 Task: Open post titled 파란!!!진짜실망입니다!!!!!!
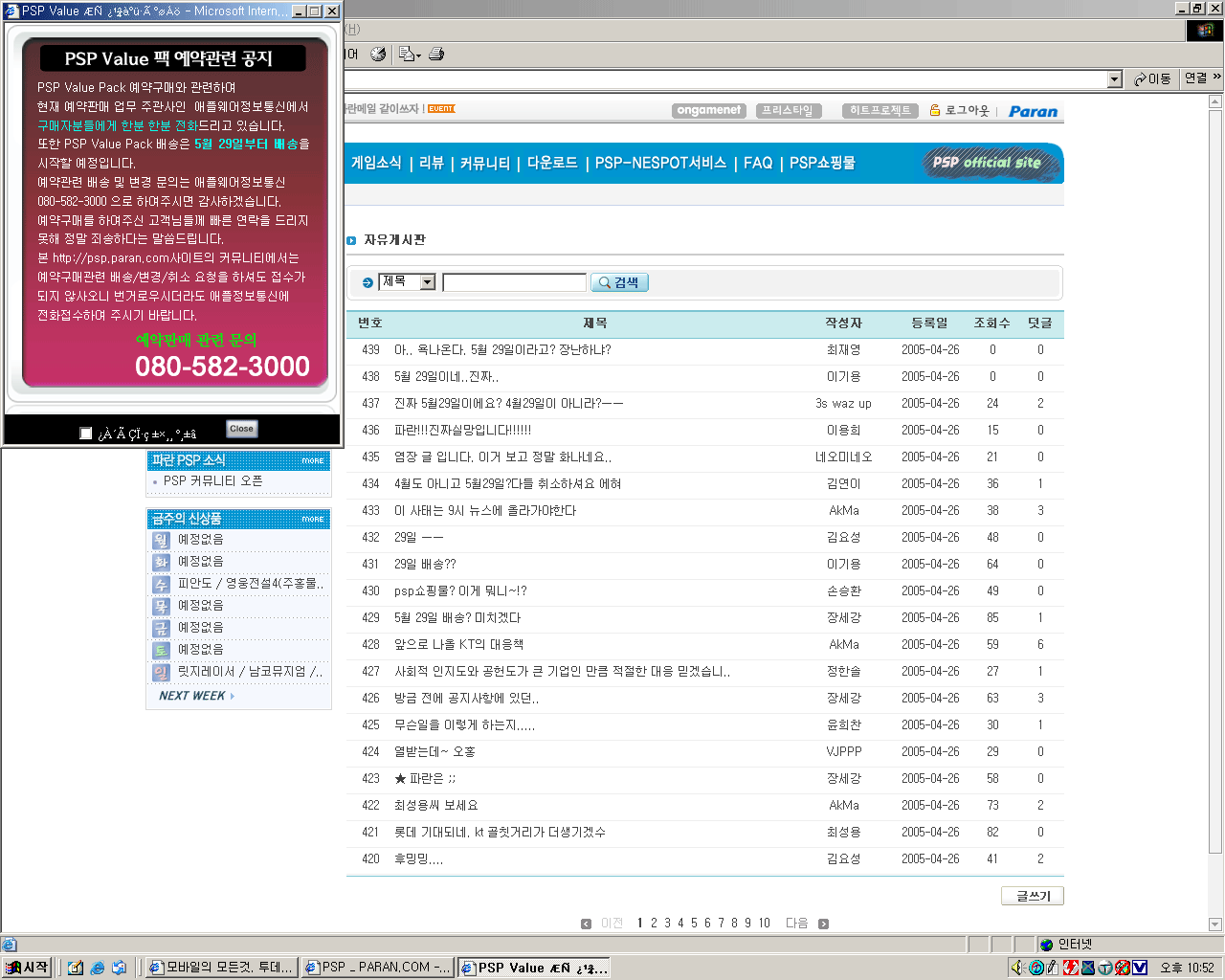[462, 431]
